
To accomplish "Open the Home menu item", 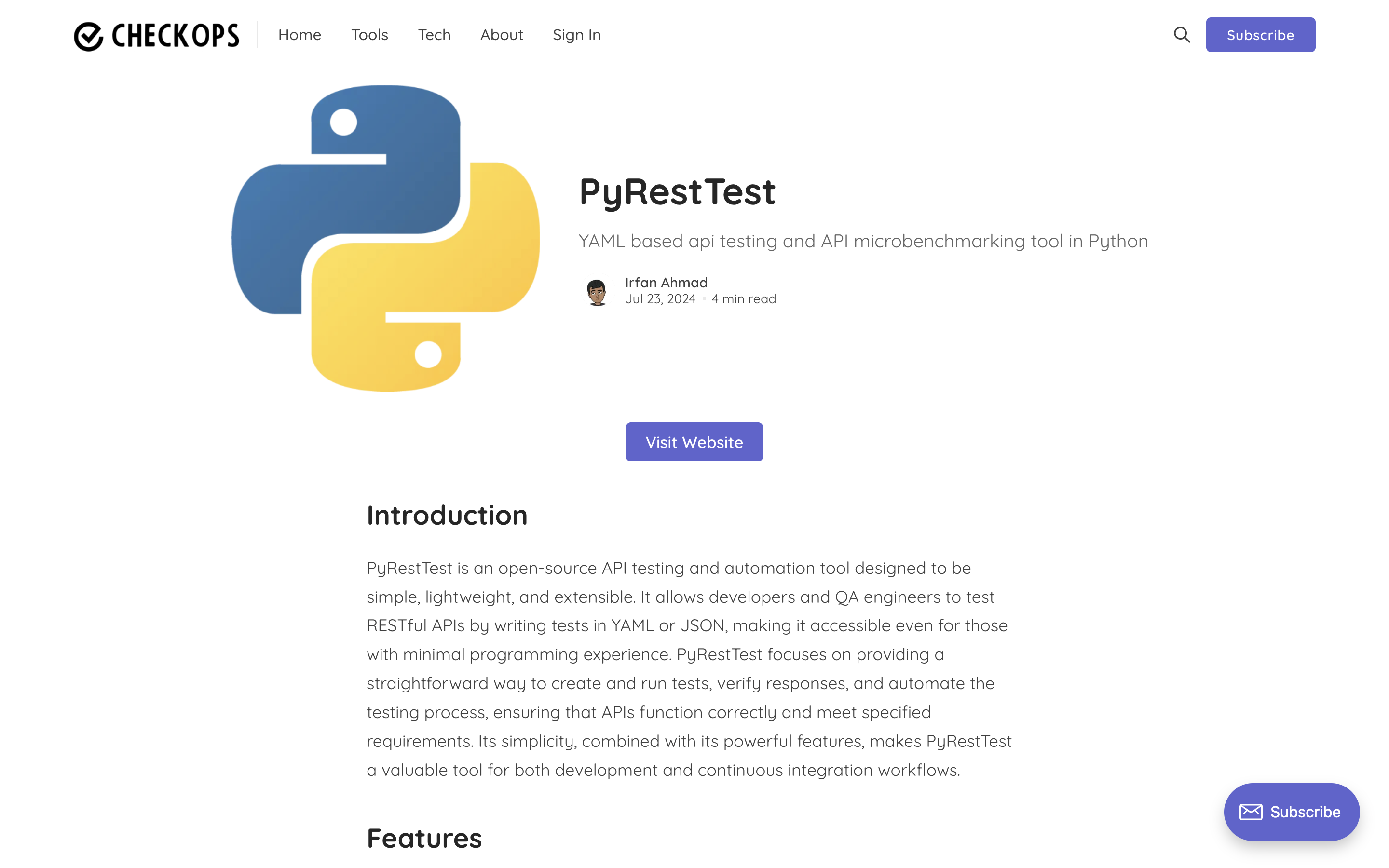I will [x=299, y=34].
